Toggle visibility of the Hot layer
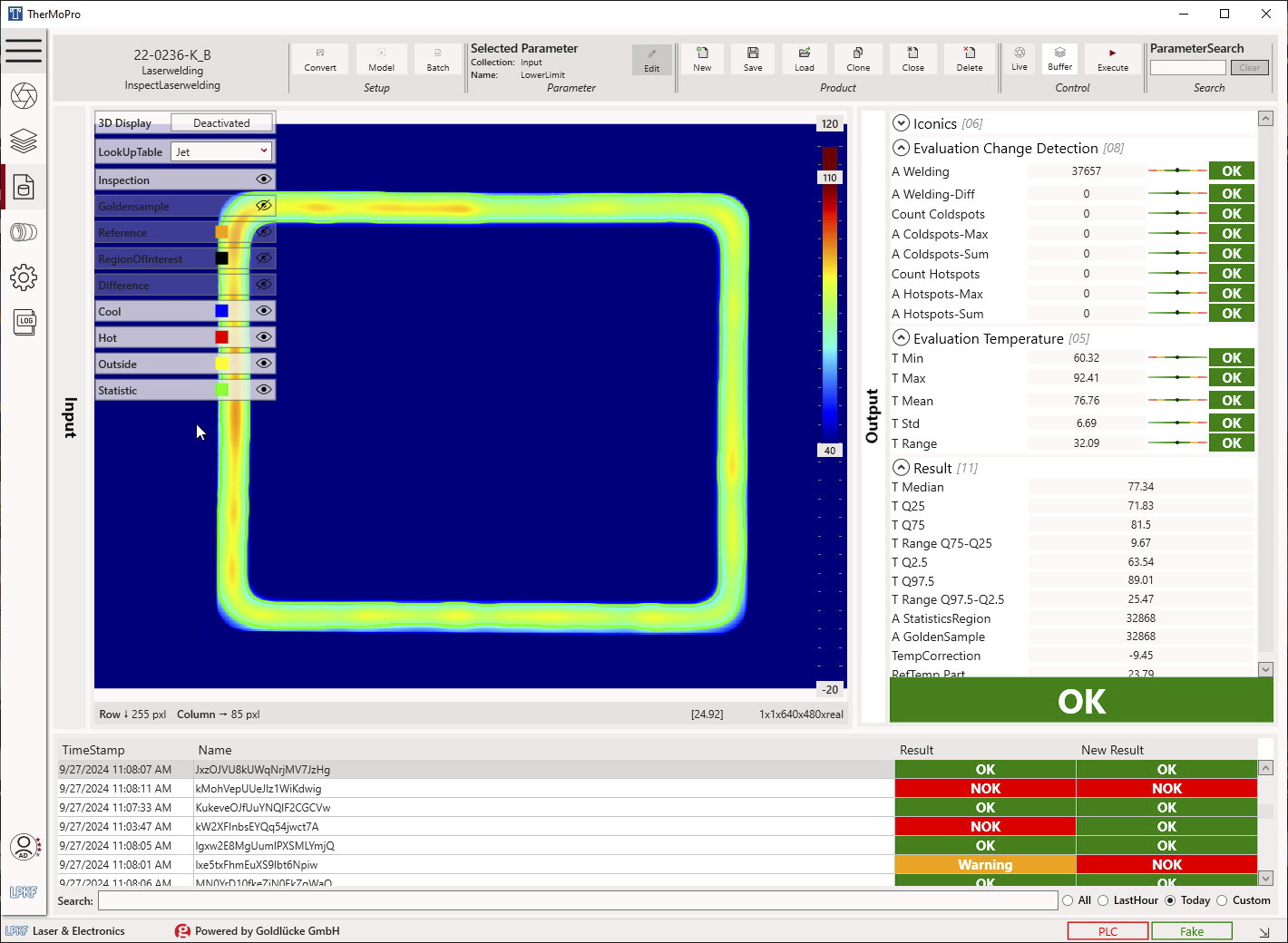The image size is (1288, 943). (263, 336)
